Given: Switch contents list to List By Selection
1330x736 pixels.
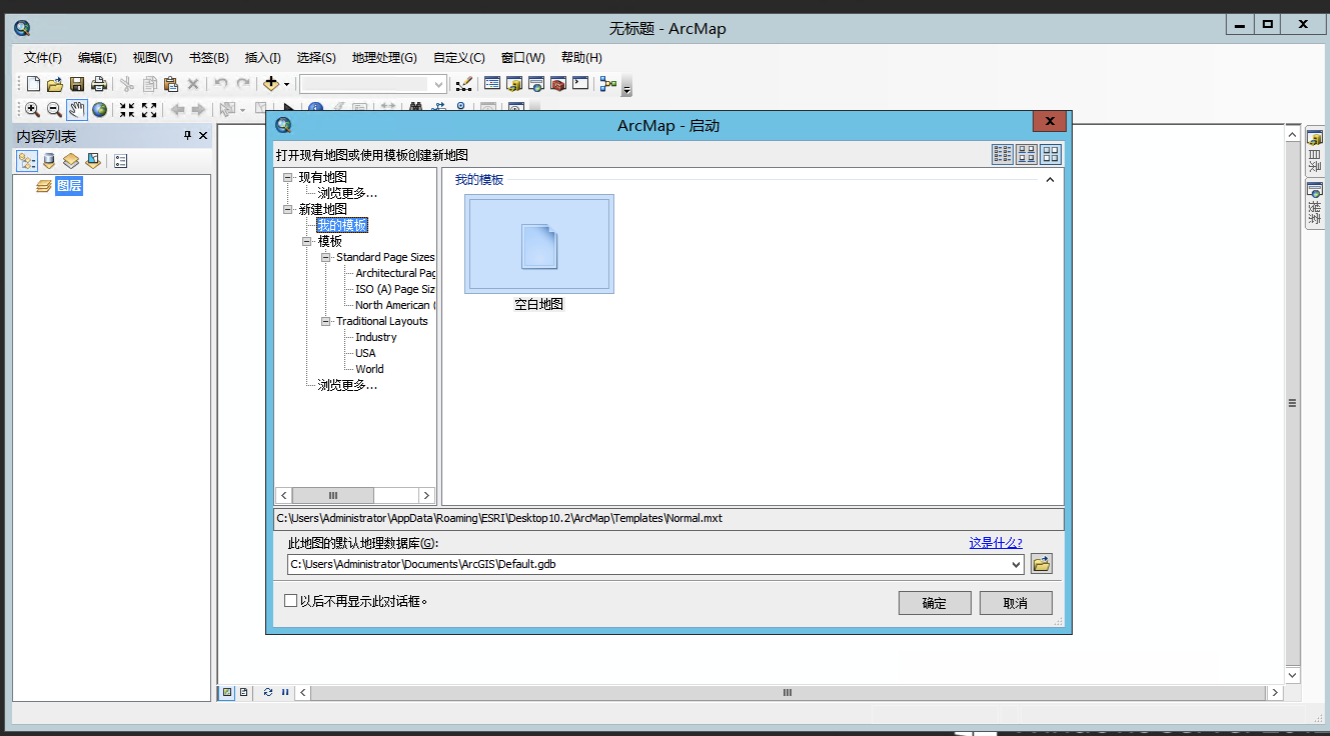Looking at the screenshot, I should coord(93,161).
